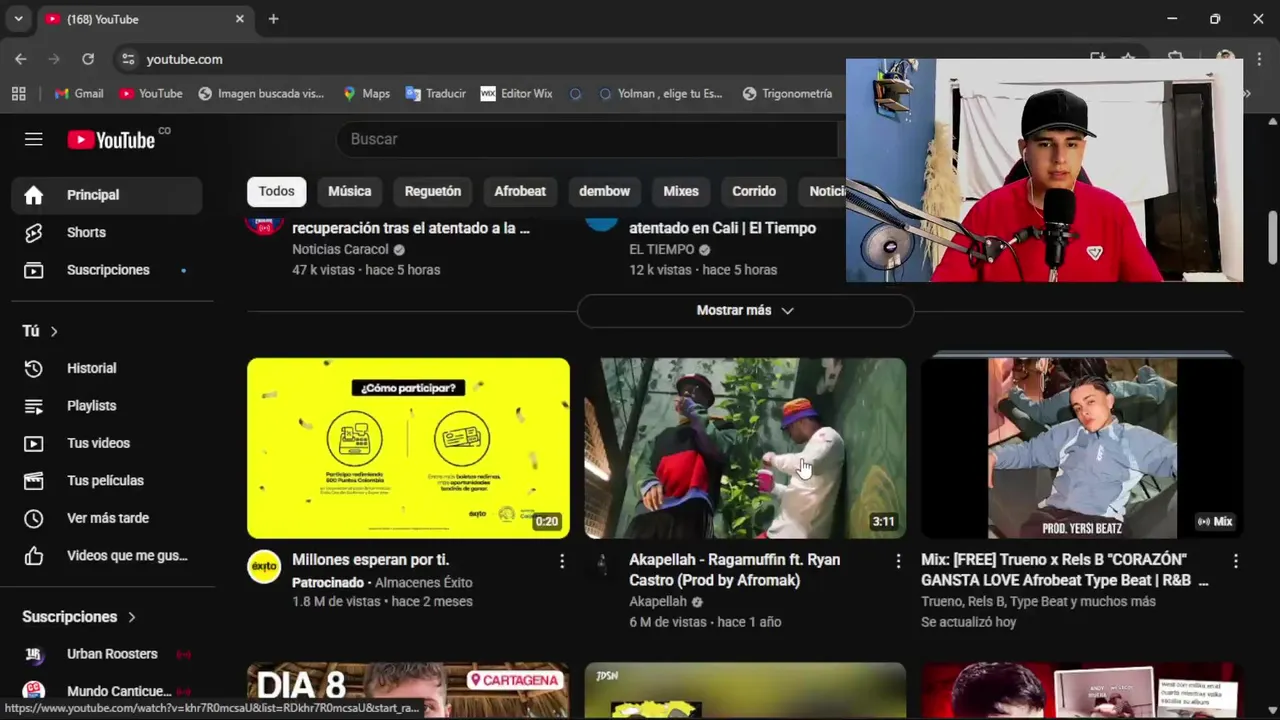Open Imagen buscada bookmark

pos(261,93)
